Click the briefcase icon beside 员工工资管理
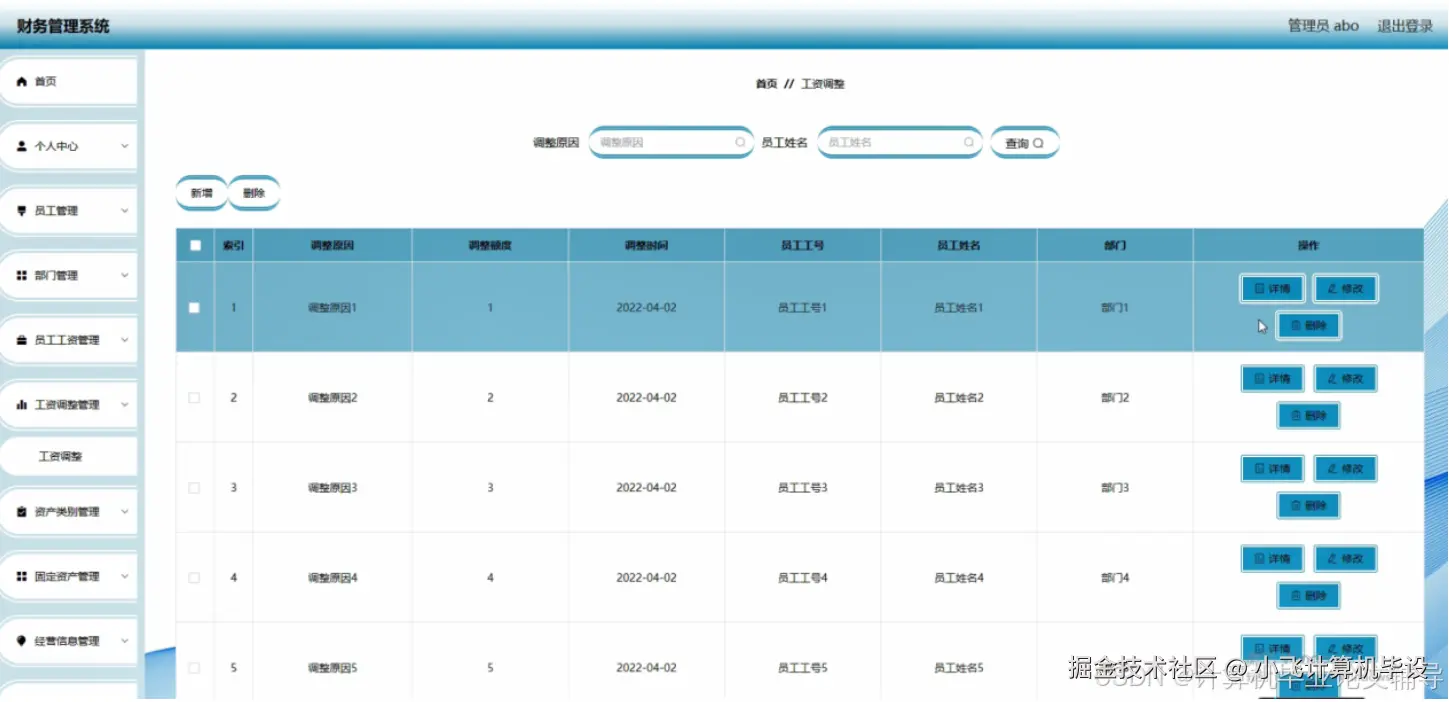Viewport: 1449px width, 702px height. 22,340
